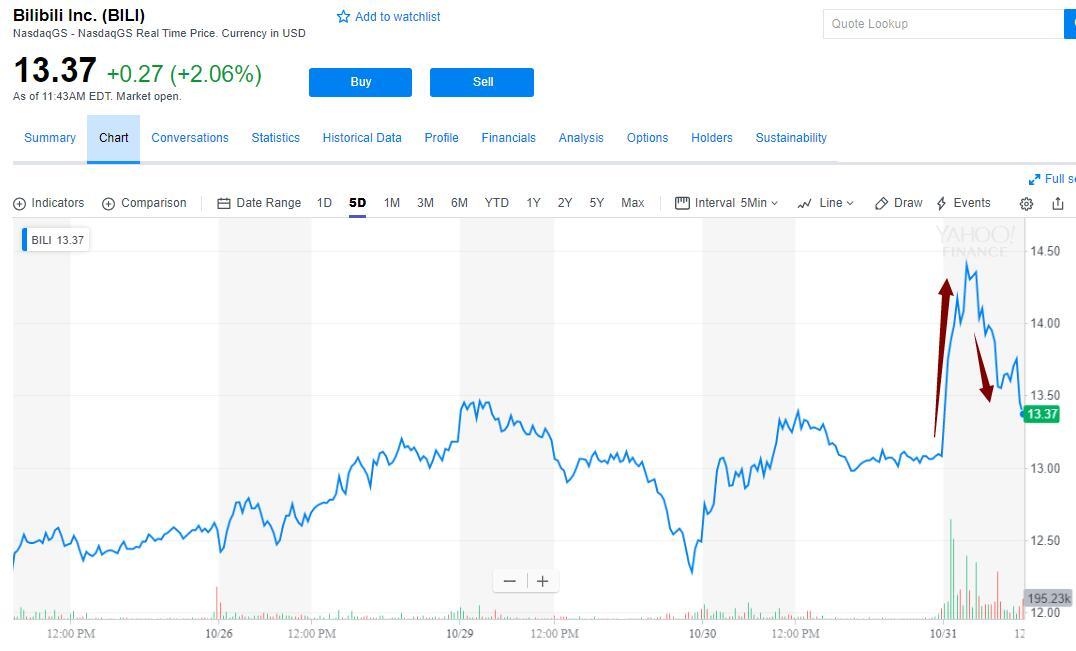Open chart settings gear icon
Image resolution: width=1076 pixels, height=651 pixels.
[x=1026, y=204]
